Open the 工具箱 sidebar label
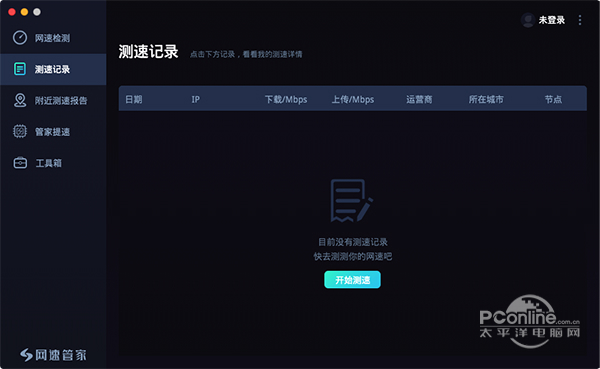This screenshot has height=369, width=600. point(49,163)
